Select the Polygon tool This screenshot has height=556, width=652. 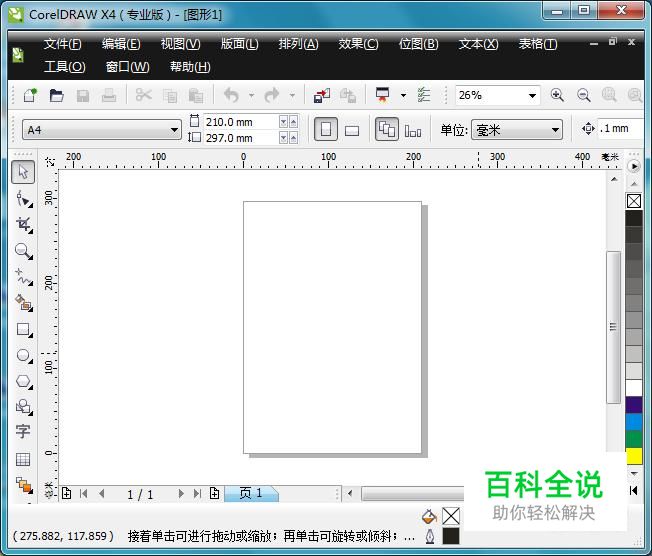pyautogui.click(x=24, y=381)
